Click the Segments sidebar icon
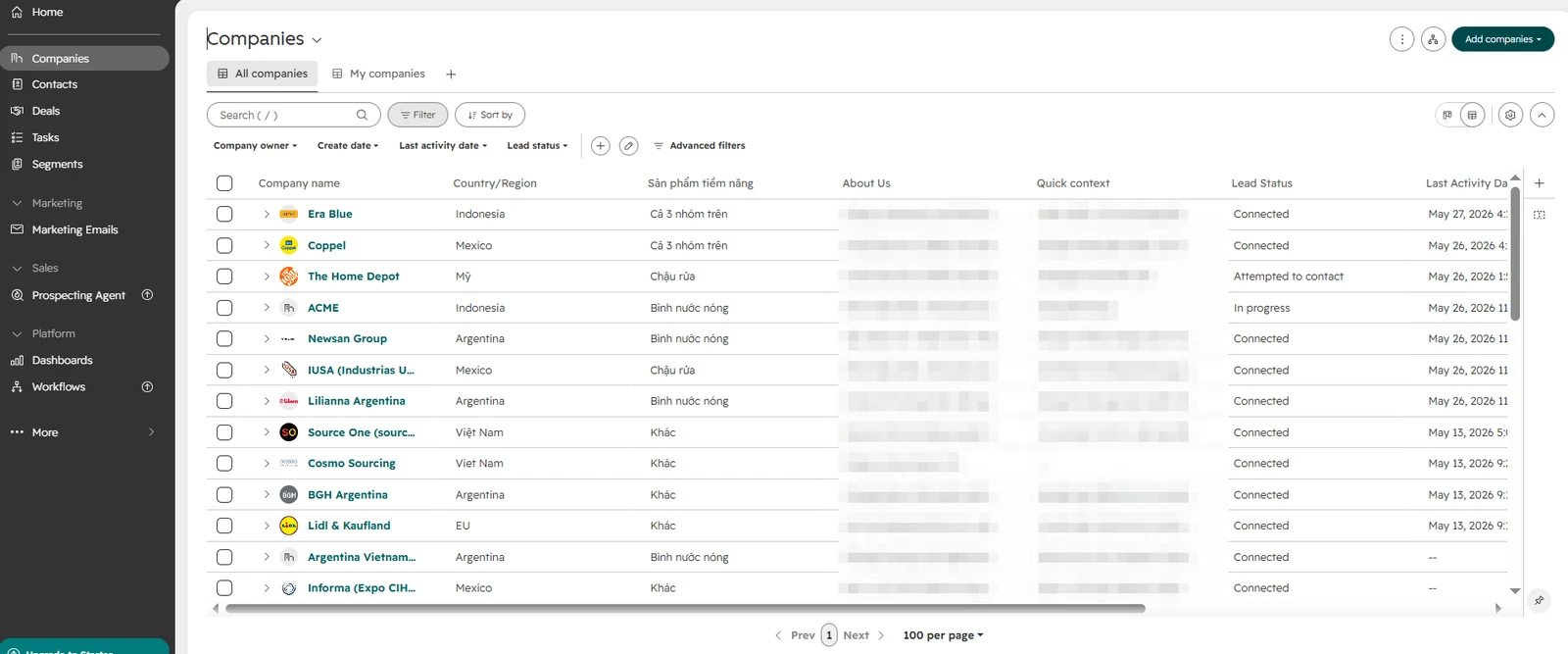This screenshot has width=1568, height=654. point(17,164)
